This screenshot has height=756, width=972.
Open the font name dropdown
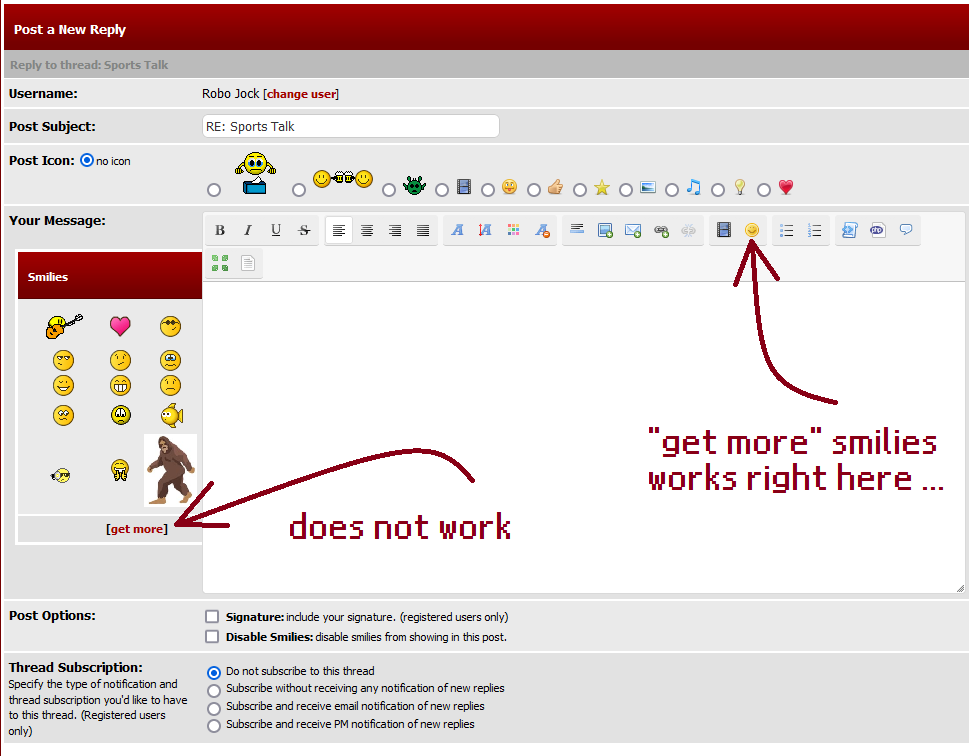(x=457, y=231)
